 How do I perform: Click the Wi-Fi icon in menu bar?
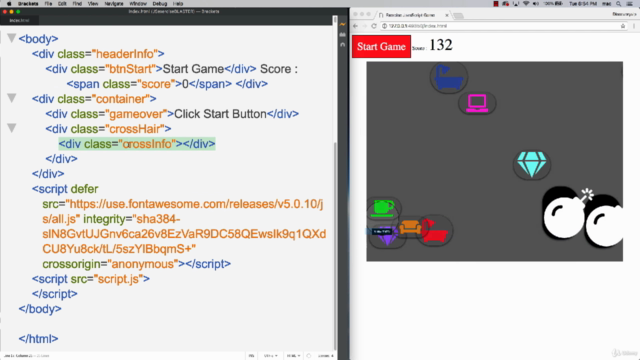(526, 4)
